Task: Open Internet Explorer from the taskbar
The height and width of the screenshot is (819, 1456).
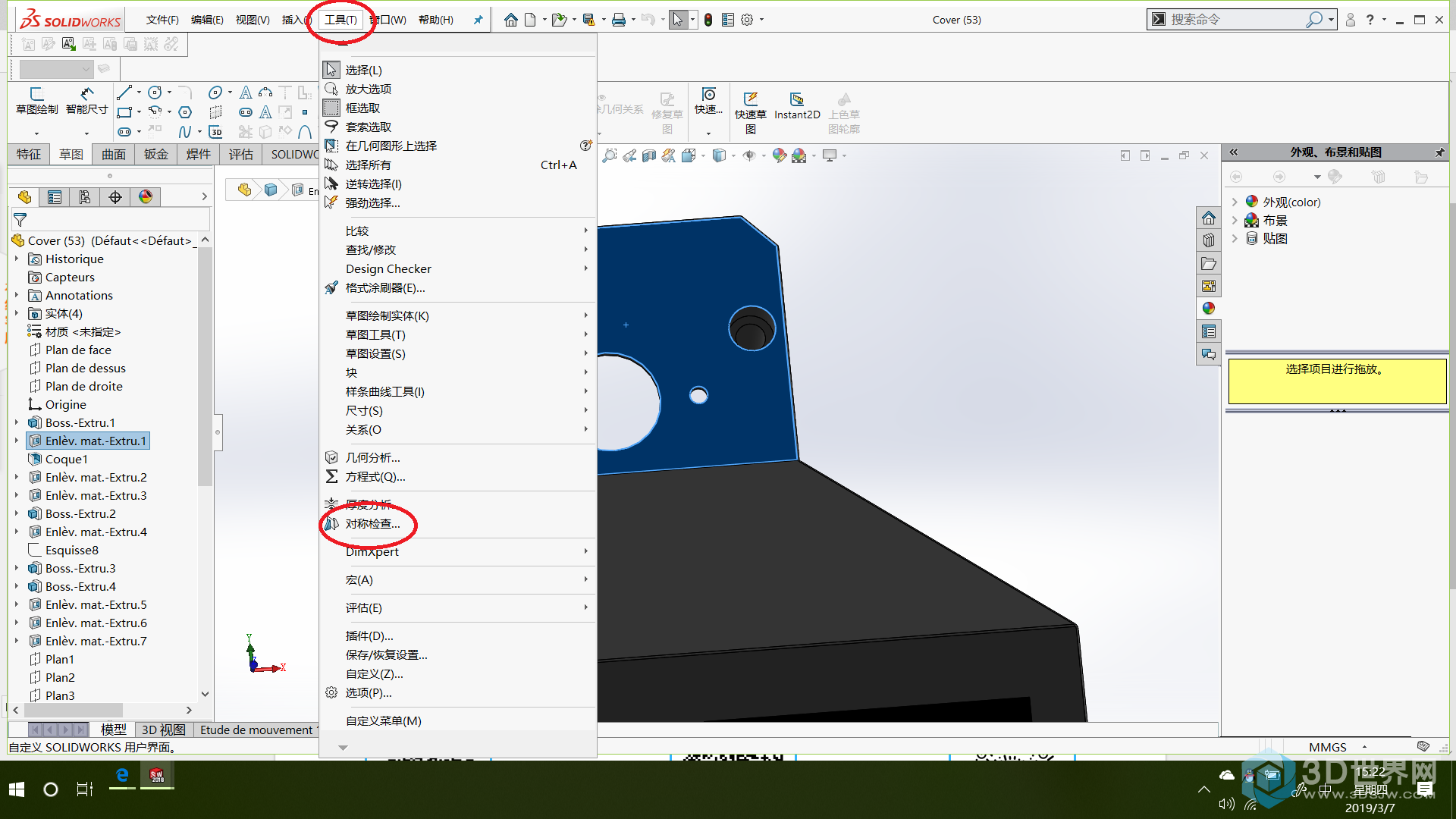Action: pos(122,776)
